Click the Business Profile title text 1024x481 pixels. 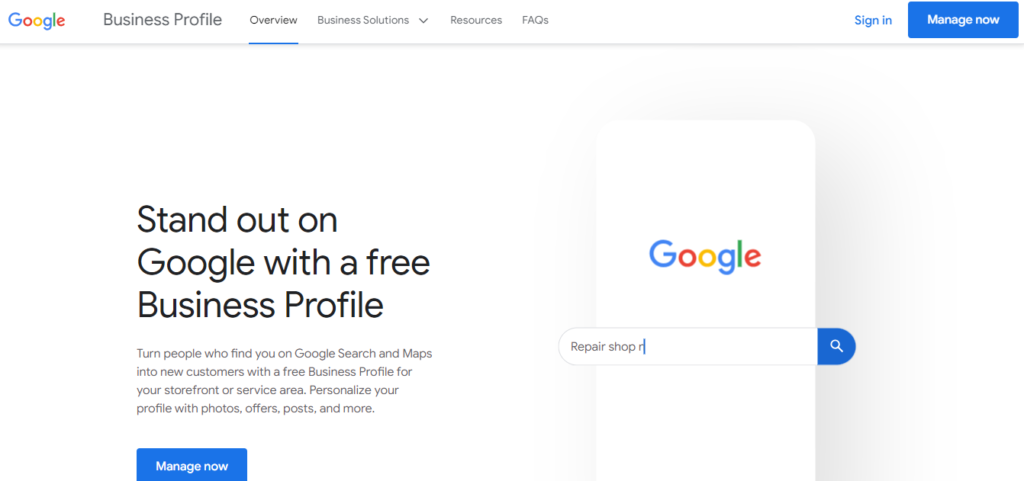click(163, 20)
